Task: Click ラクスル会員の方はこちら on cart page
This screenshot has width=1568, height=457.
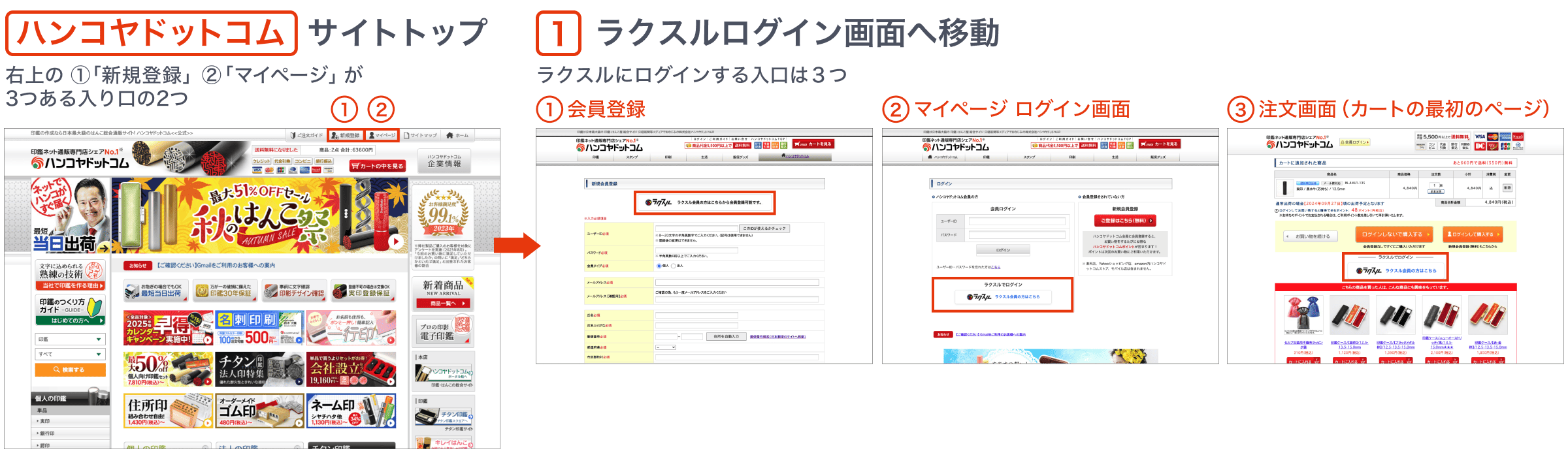Action: click(x=1411, y=270)
